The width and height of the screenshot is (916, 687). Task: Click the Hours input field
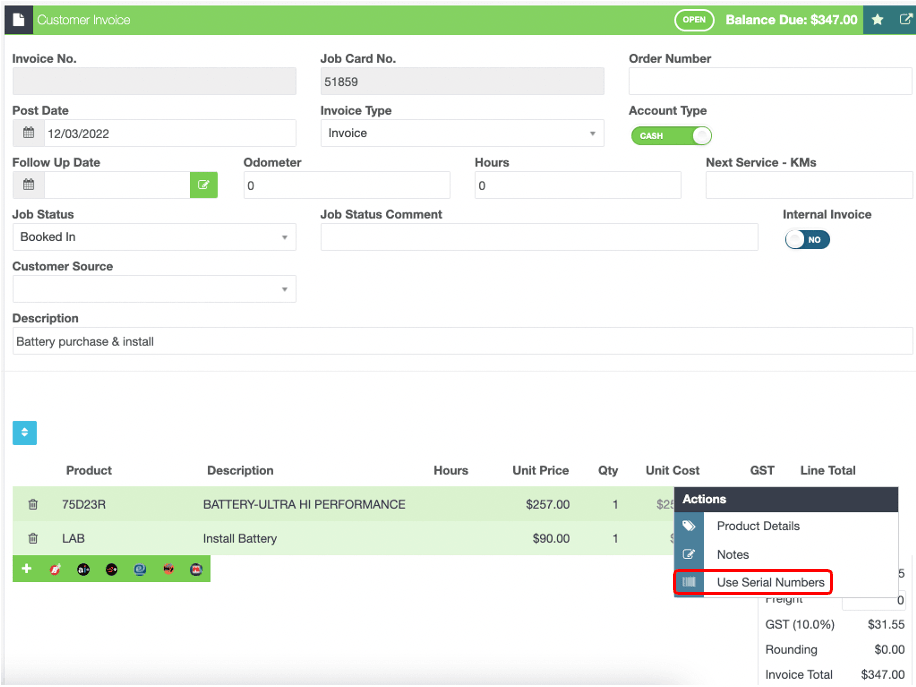point(578,185)
